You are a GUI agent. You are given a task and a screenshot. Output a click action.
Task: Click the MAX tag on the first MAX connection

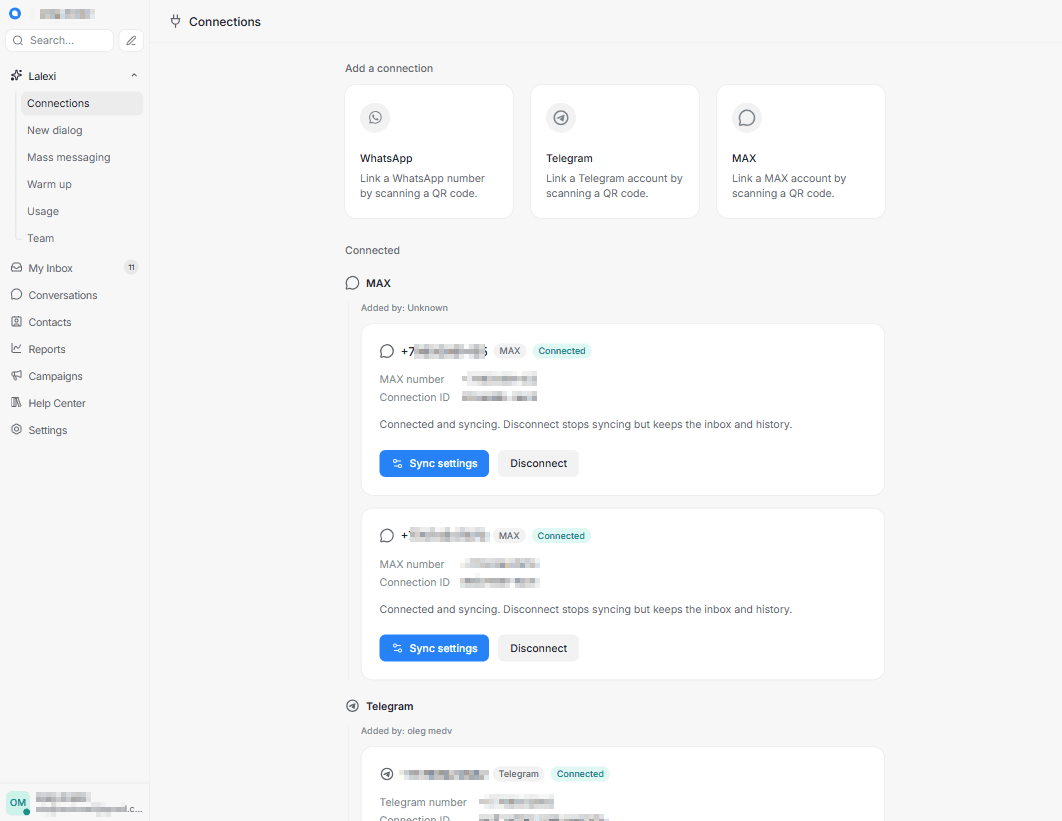tap(510, 351)
